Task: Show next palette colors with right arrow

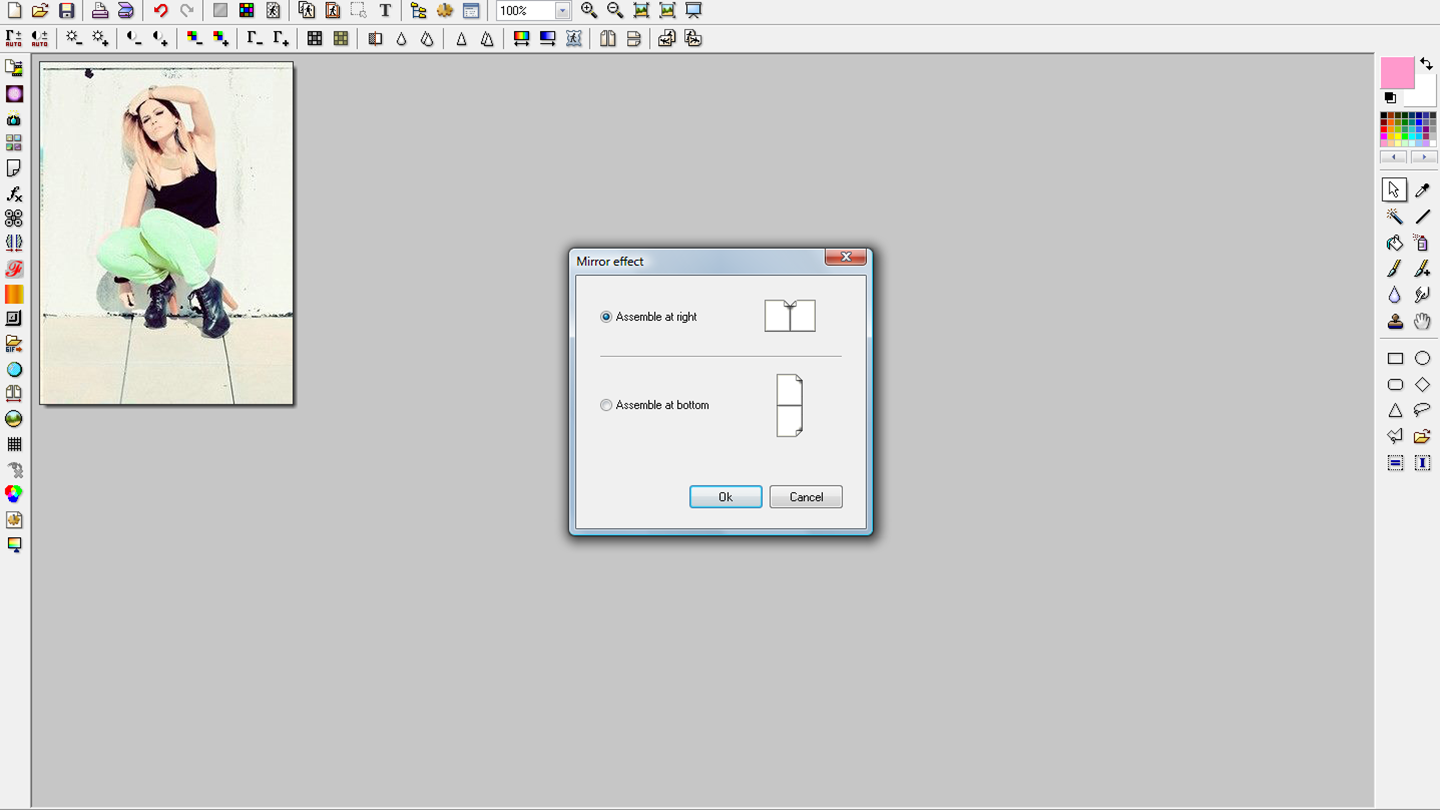Action: tap(1423, 157)
